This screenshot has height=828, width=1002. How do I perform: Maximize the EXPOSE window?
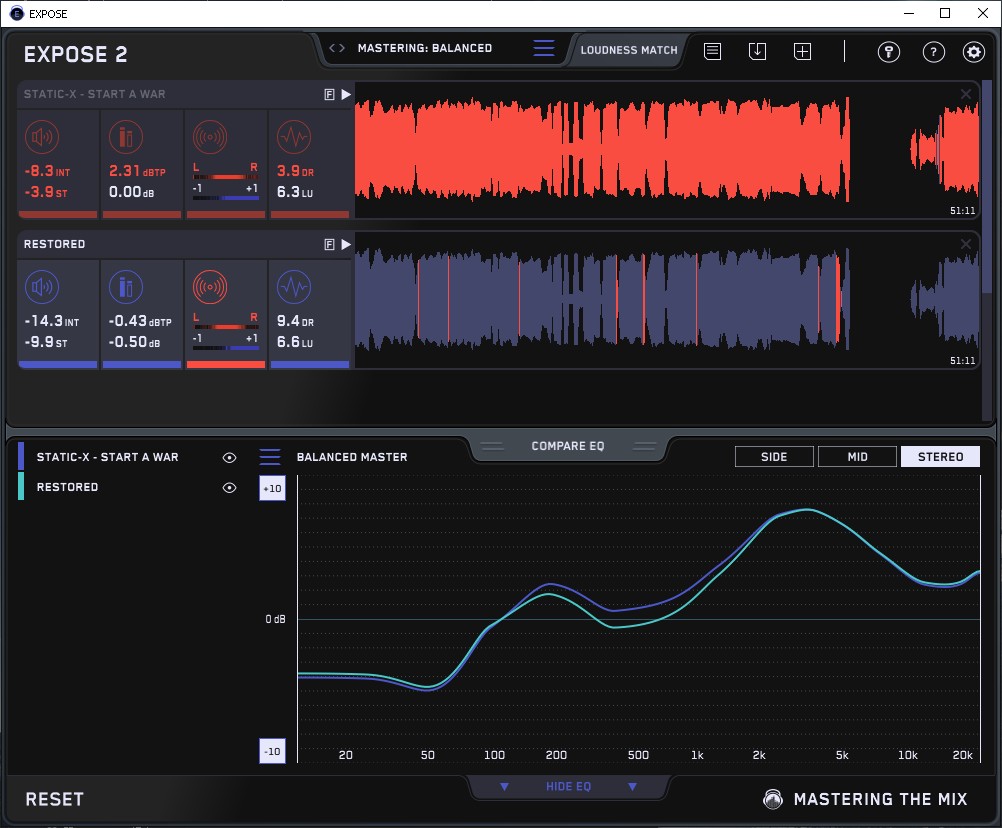(x=945, y=13)
